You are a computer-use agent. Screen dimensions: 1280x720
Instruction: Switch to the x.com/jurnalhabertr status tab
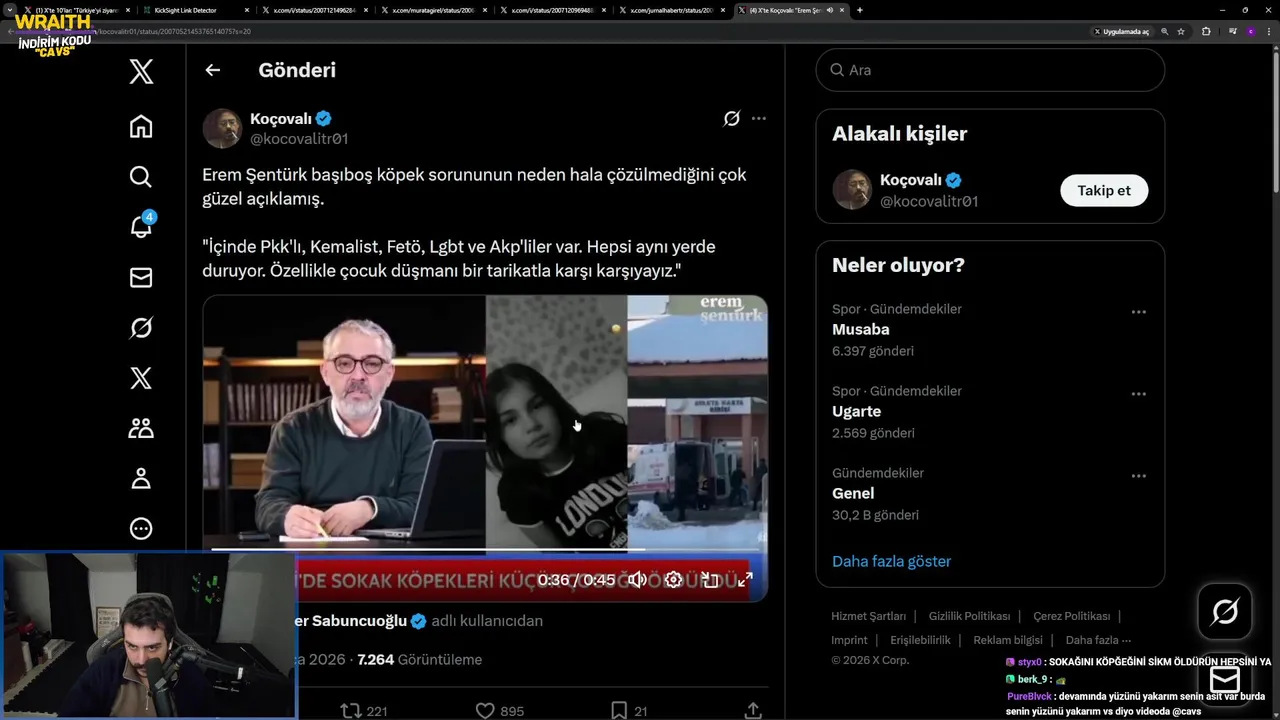pos(673,10)
